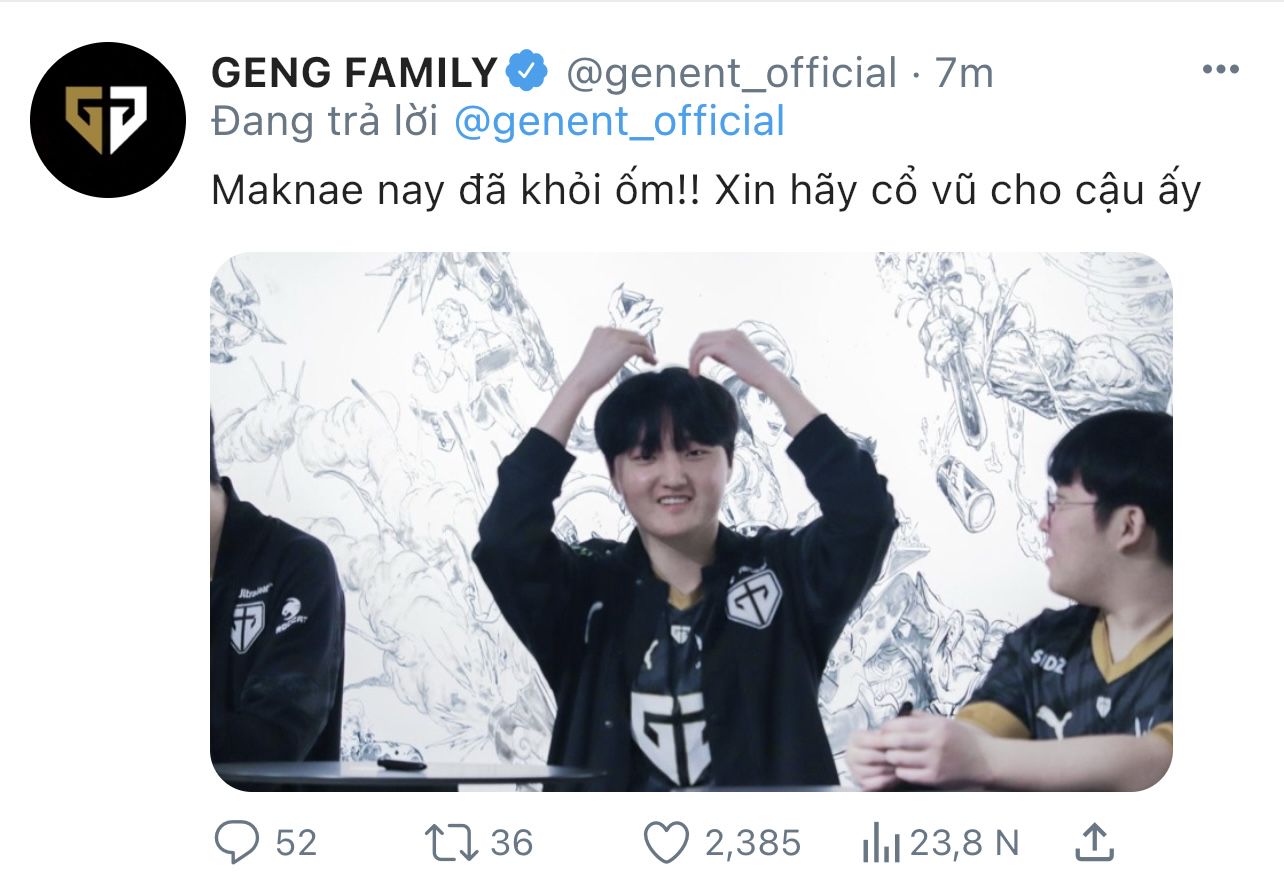Open the blue @genent_official reply-to mention
This screenshot has height=884, width=1284.
click(x=619, y=122)
